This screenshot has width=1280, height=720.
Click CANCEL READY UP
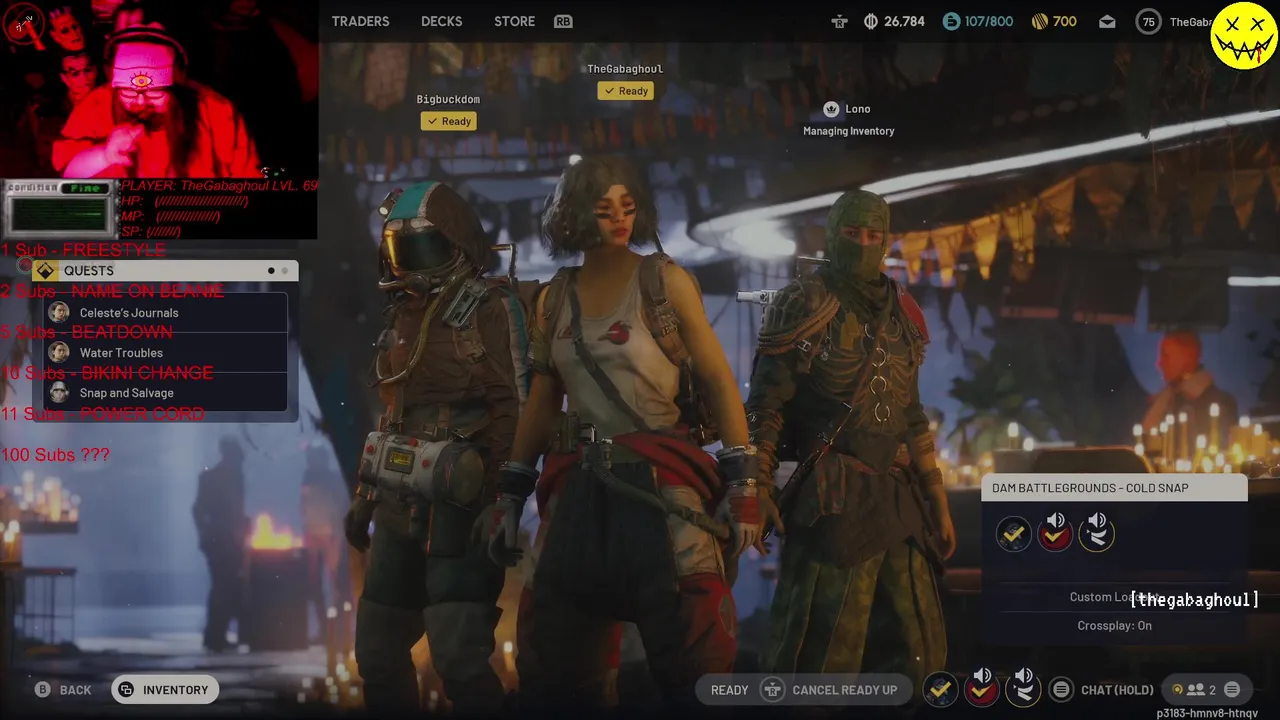pyautogui.click(x=844, y=690)
